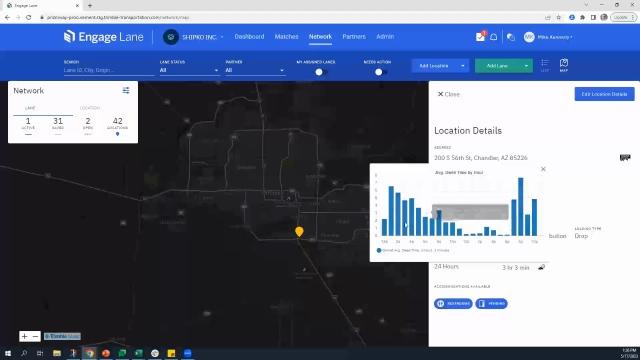The height and width of the screenshot is (360, 640).
Task: Focus the lane search input field
Action: click(x=109, y=70)
